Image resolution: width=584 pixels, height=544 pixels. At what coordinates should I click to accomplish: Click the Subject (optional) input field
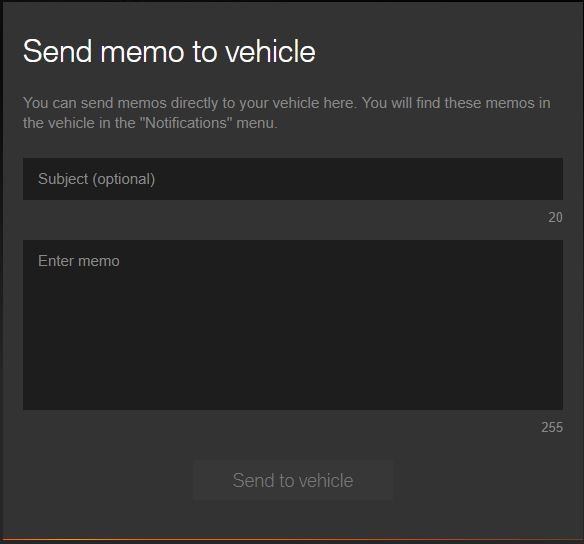coord(293,179)
